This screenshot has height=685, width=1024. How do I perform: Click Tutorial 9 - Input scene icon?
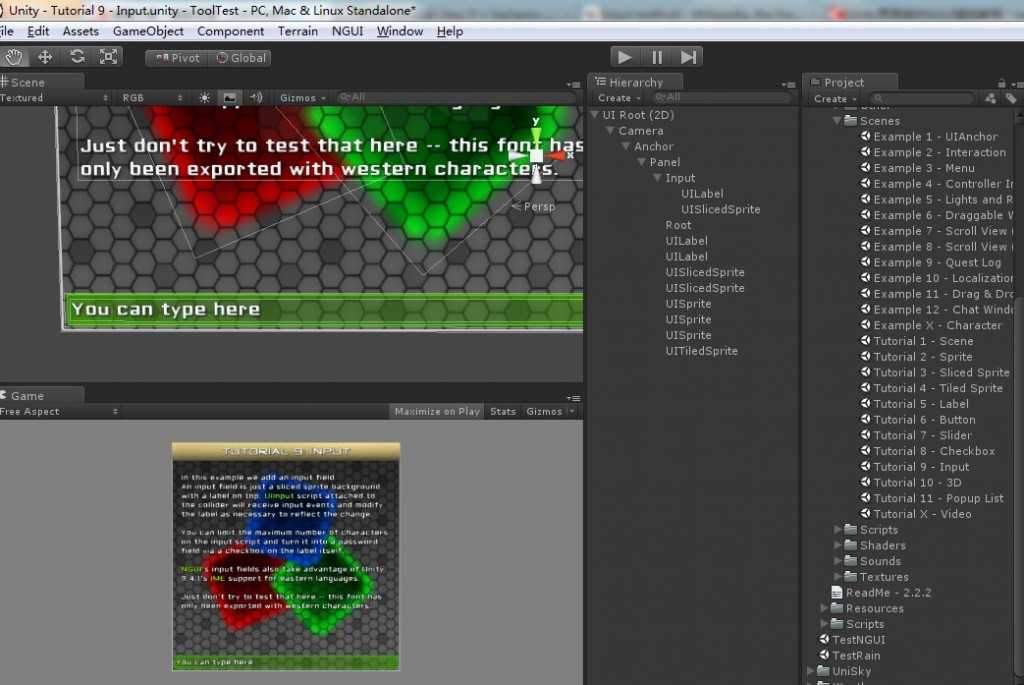[865, 466]
